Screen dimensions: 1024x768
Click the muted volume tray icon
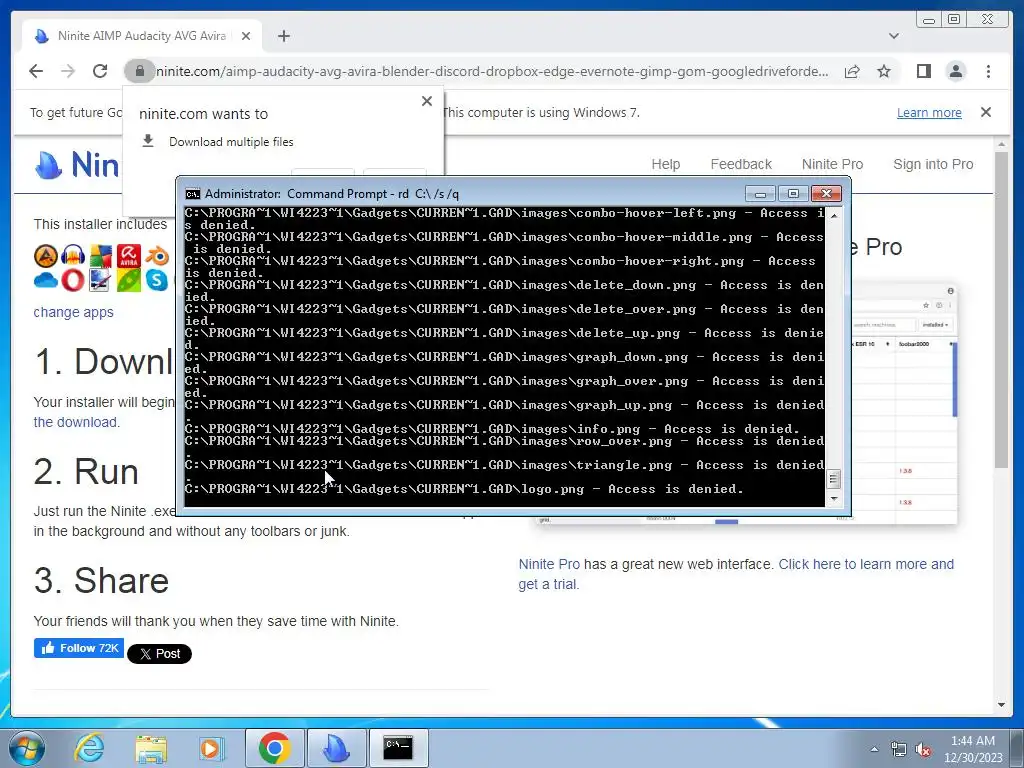click(923, 750)
